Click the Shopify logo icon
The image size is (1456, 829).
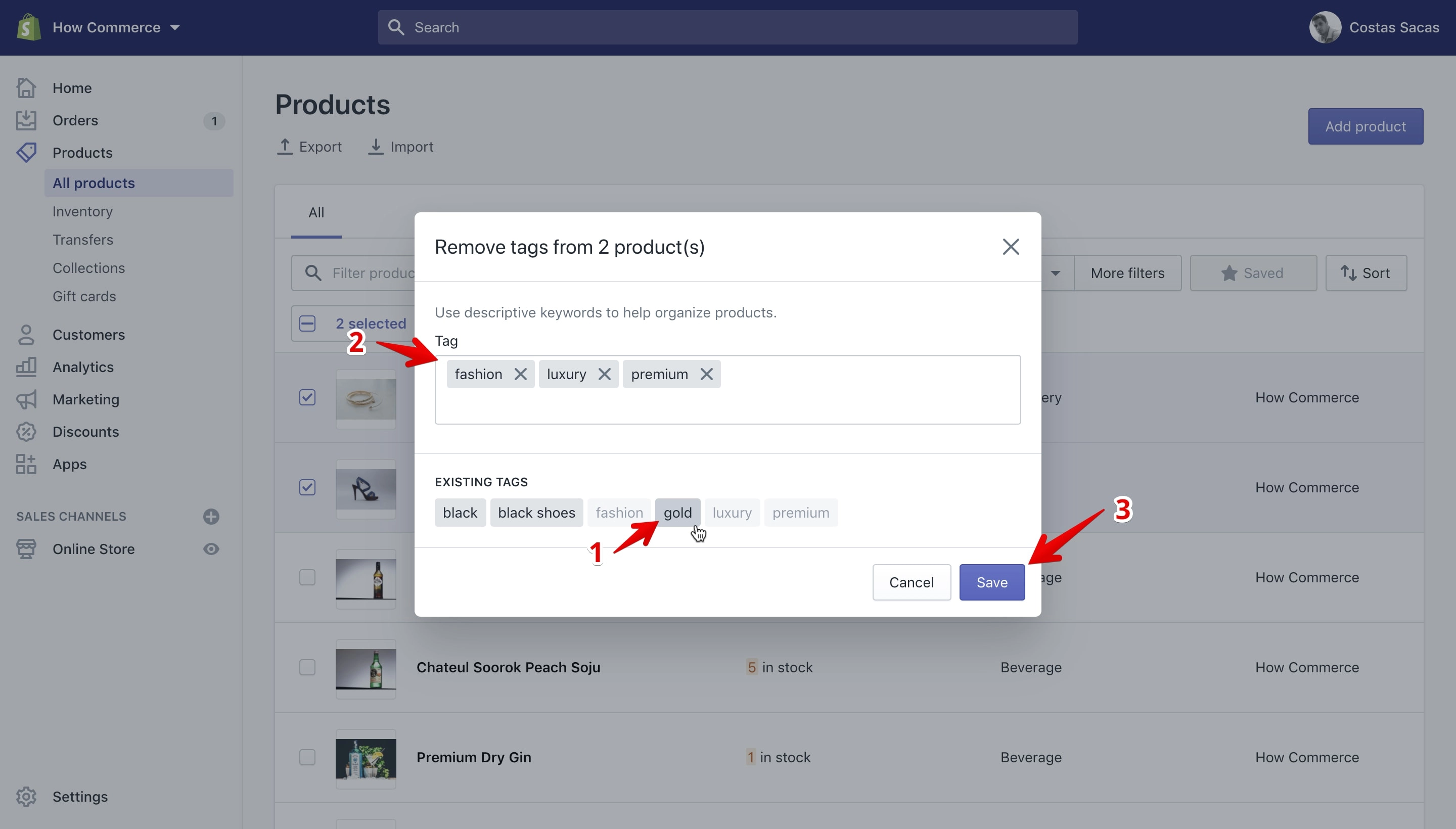[x=28, y=27]
